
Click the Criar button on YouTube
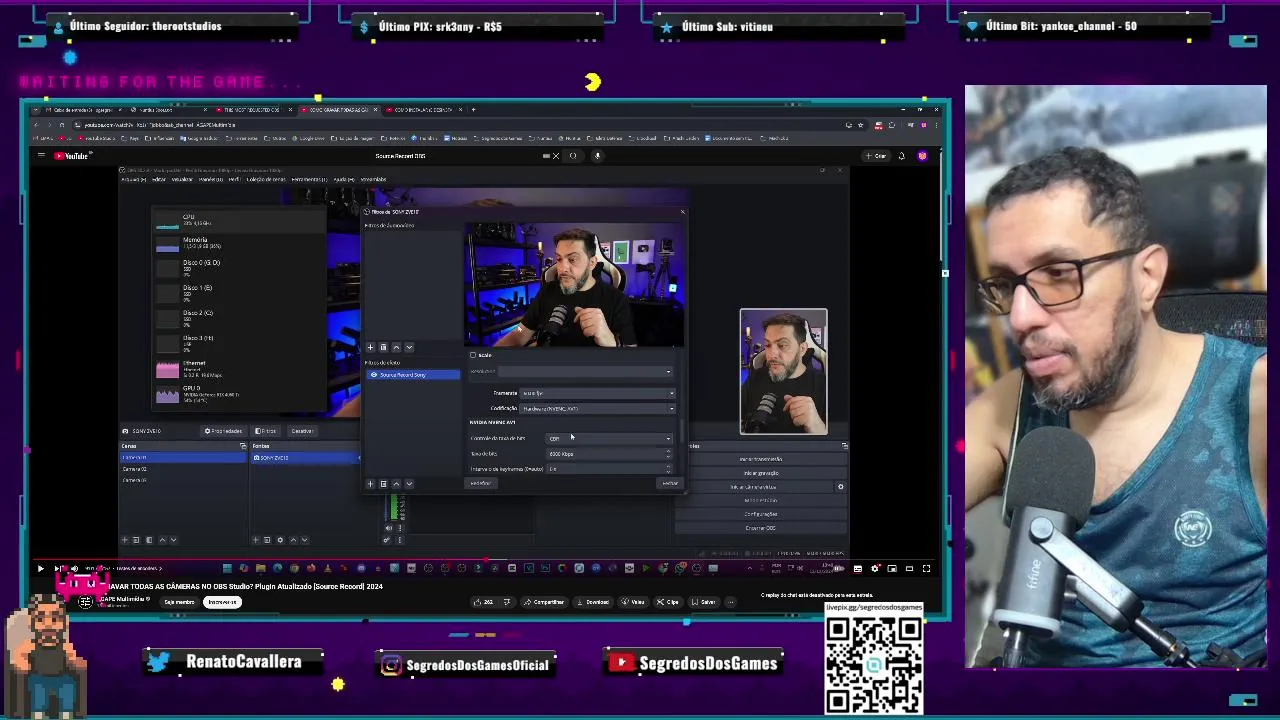(877, 155)
